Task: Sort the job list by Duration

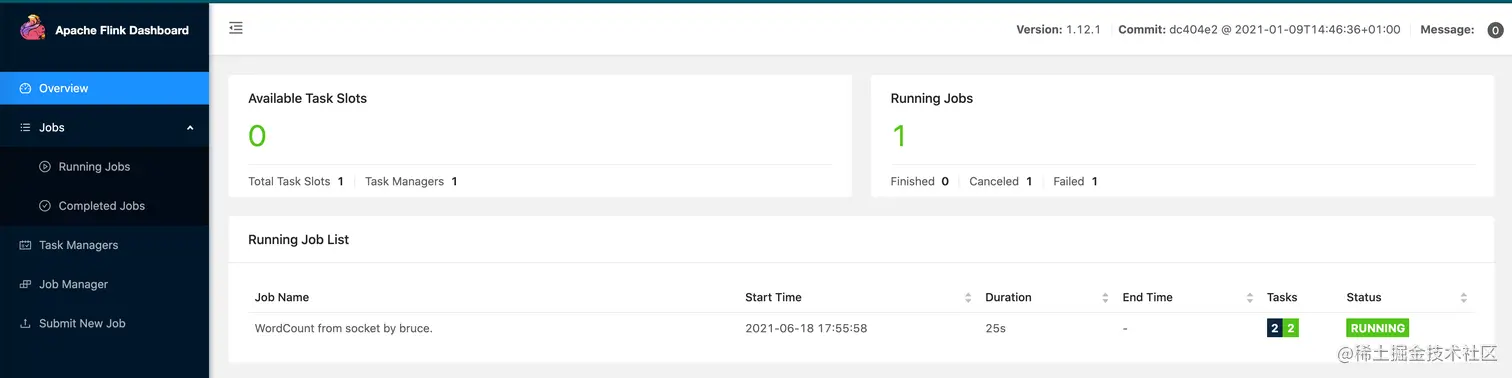Action: 1105,297
